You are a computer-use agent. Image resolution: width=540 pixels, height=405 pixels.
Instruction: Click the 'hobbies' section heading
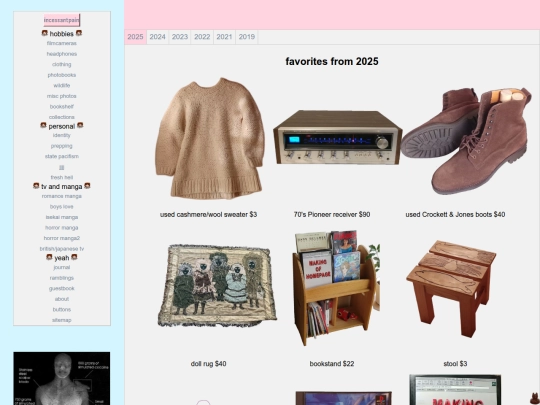tap(62, 34)
